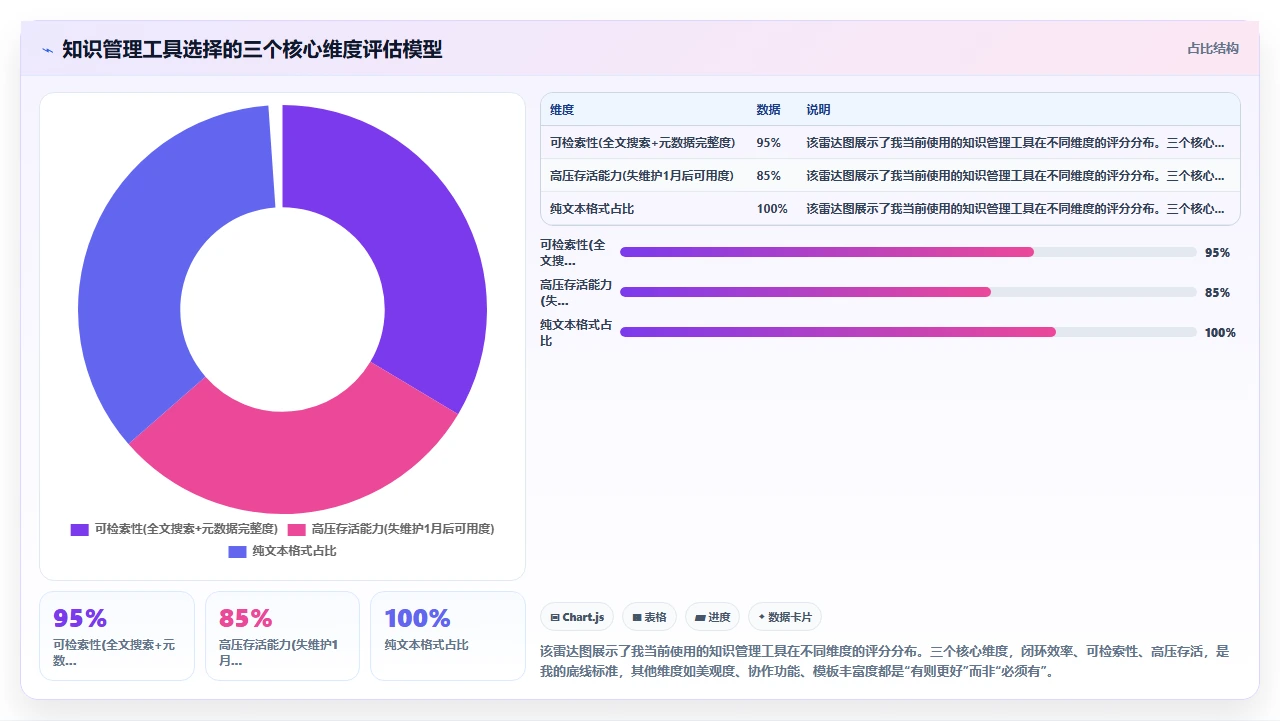Click the 高压存活能力 progress bar
The height and width of the screenshot is (721, 1280).
click(908, 292)
